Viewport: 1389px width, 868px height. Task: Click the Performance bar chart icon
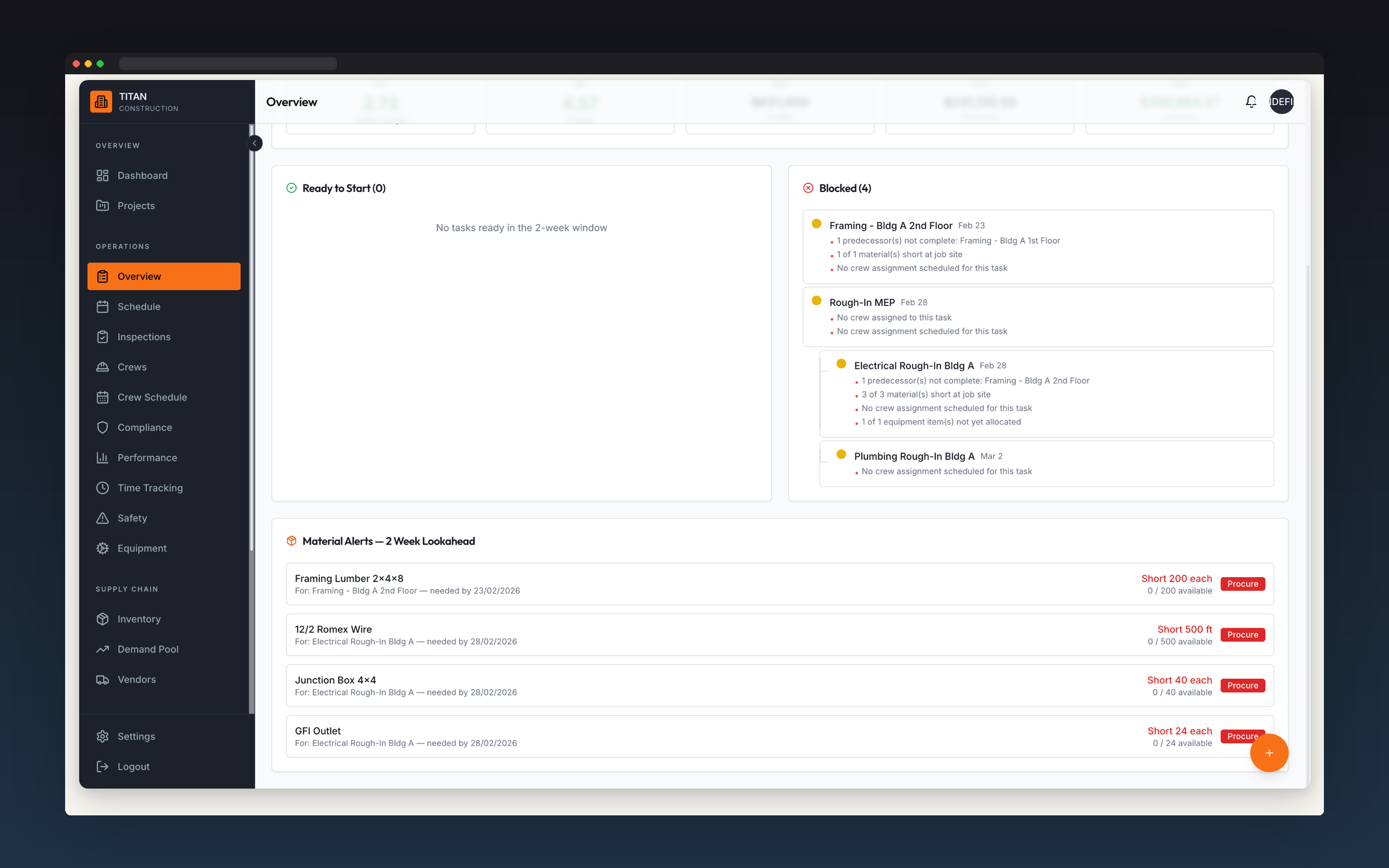(x=102, y=457)
